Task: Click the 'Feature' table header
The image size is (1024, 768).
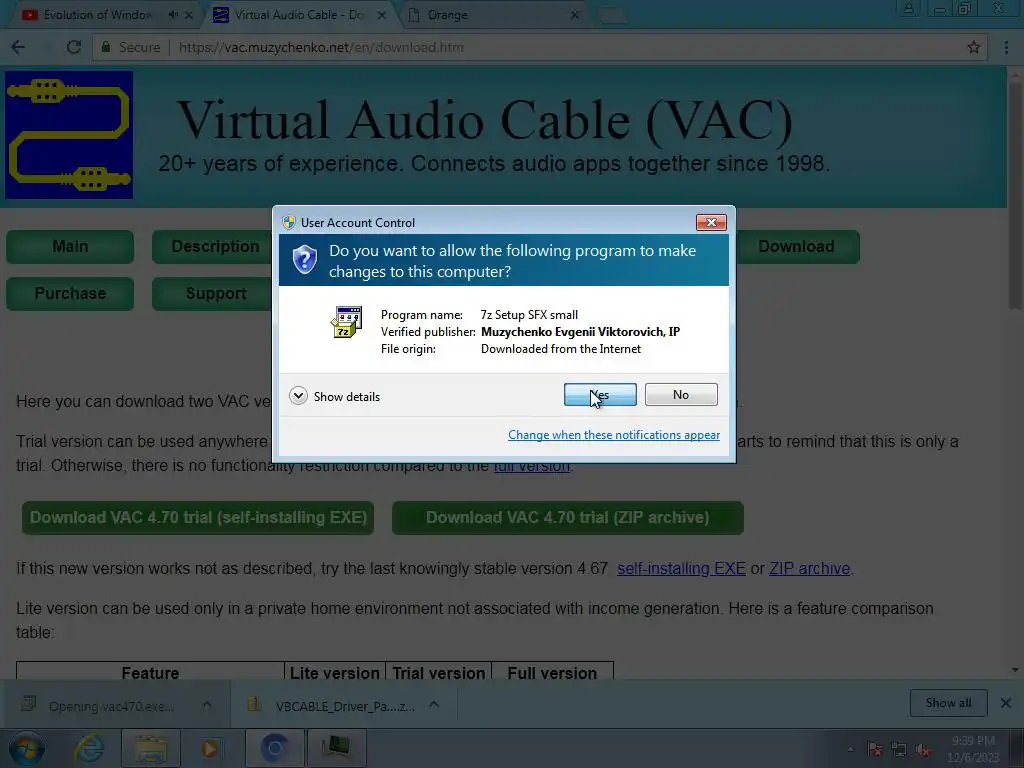Action: (x=150, y=673)
